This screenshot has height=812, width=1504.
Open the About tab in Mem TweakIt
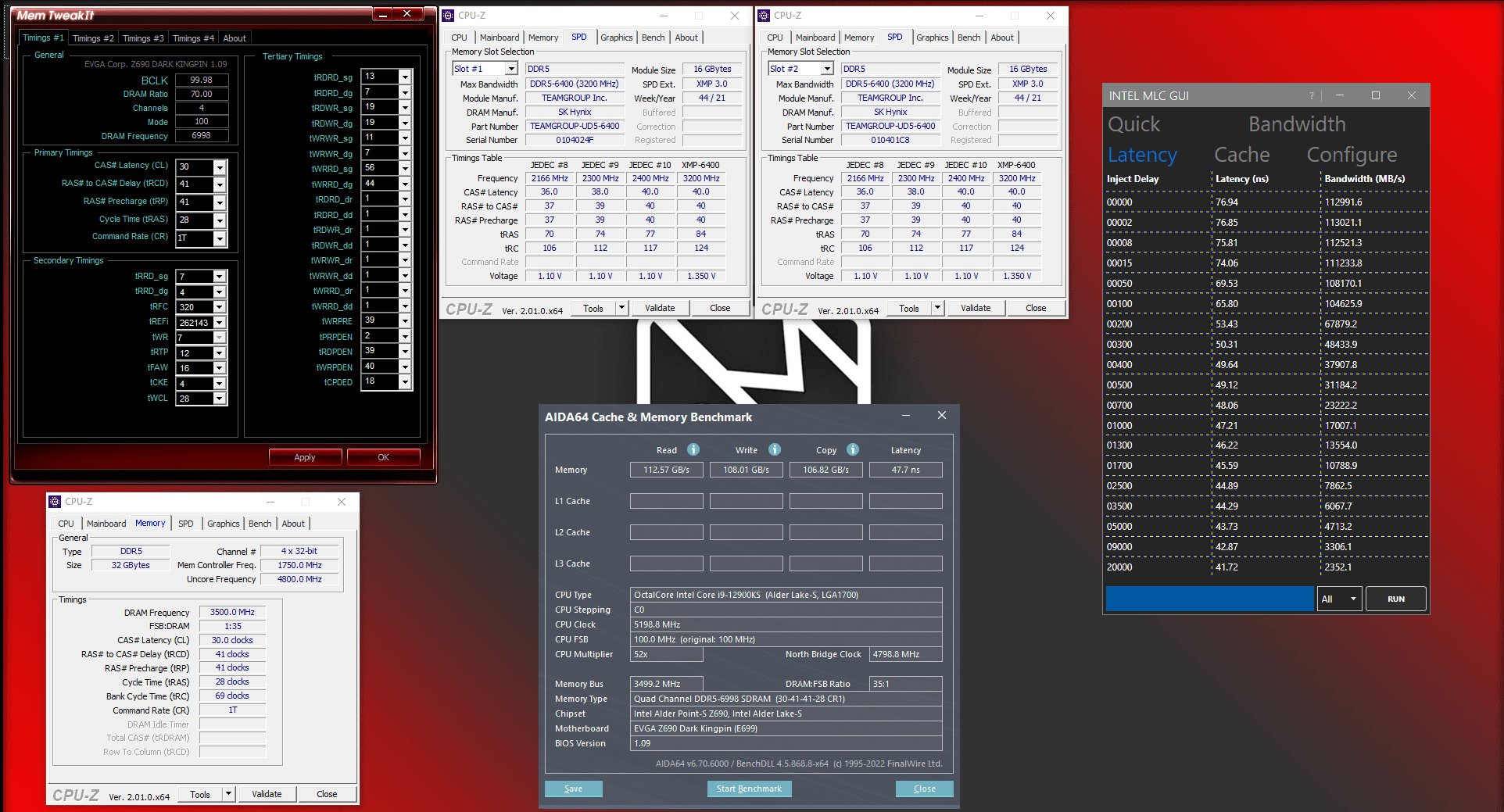(235, 38)
